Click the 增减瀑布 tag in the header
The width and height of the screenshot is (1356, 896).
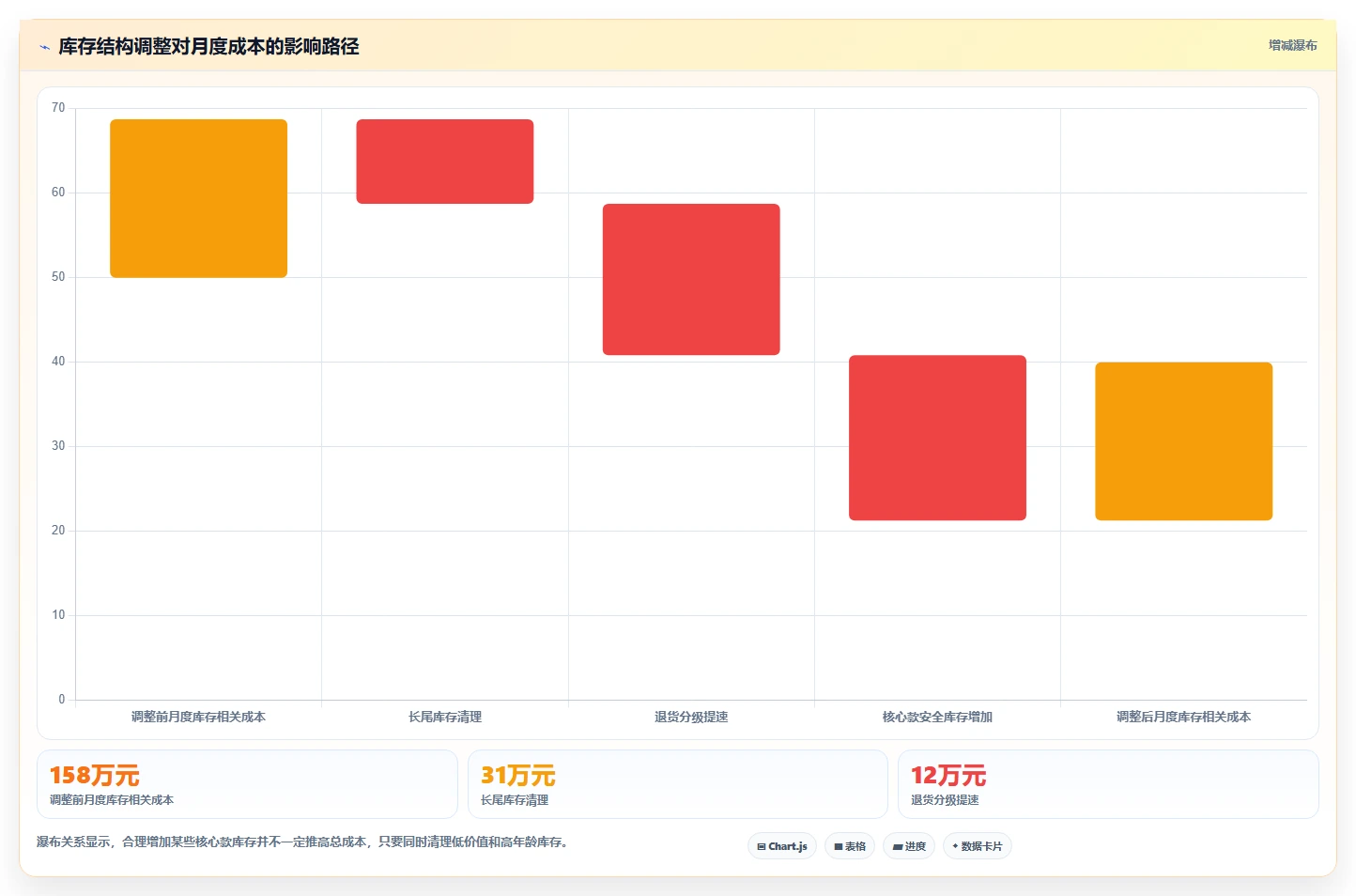[1292, 45]
